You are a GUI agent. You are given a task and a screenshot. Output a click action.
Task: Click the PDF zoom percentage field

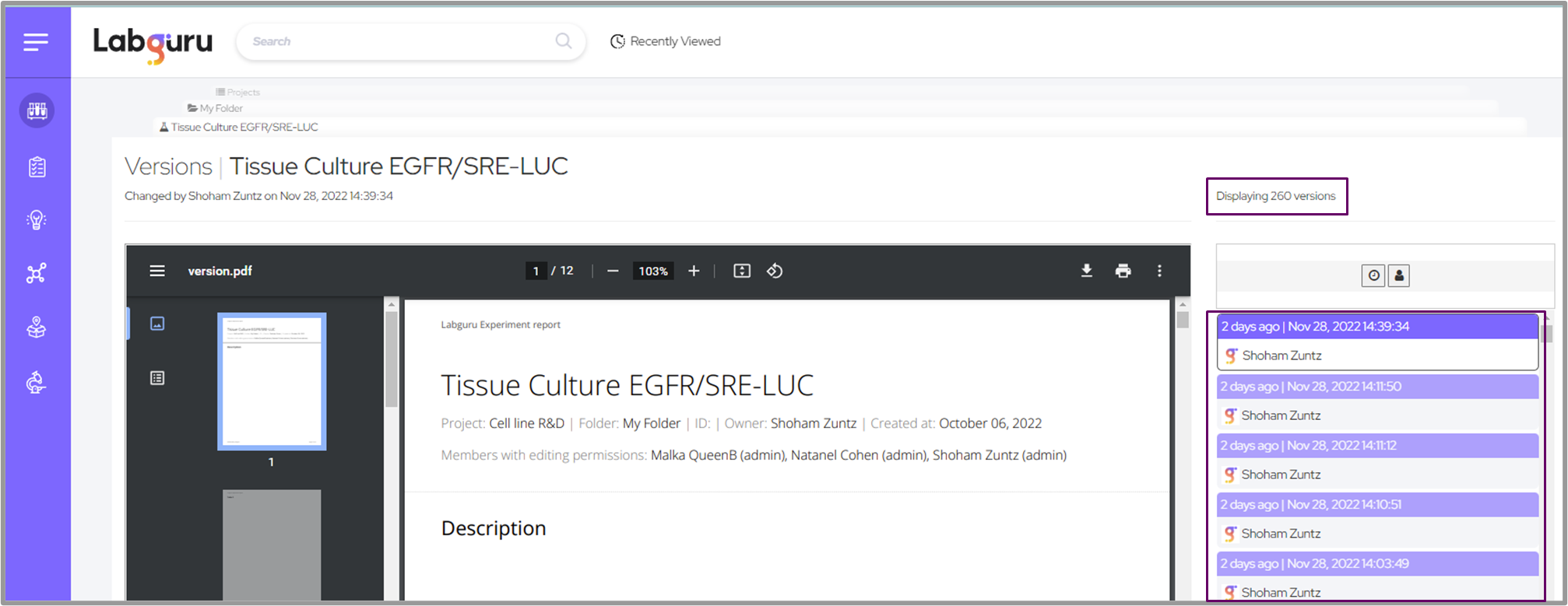click(x=653, y=271)
